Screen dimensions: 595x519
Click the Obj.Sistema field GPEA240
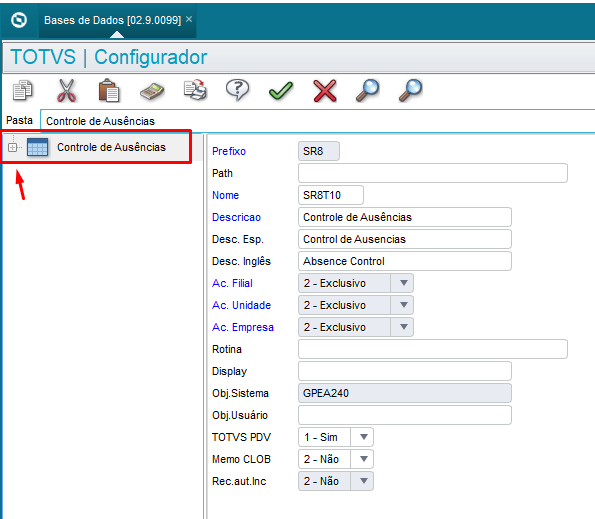click(x=405, y=393)
